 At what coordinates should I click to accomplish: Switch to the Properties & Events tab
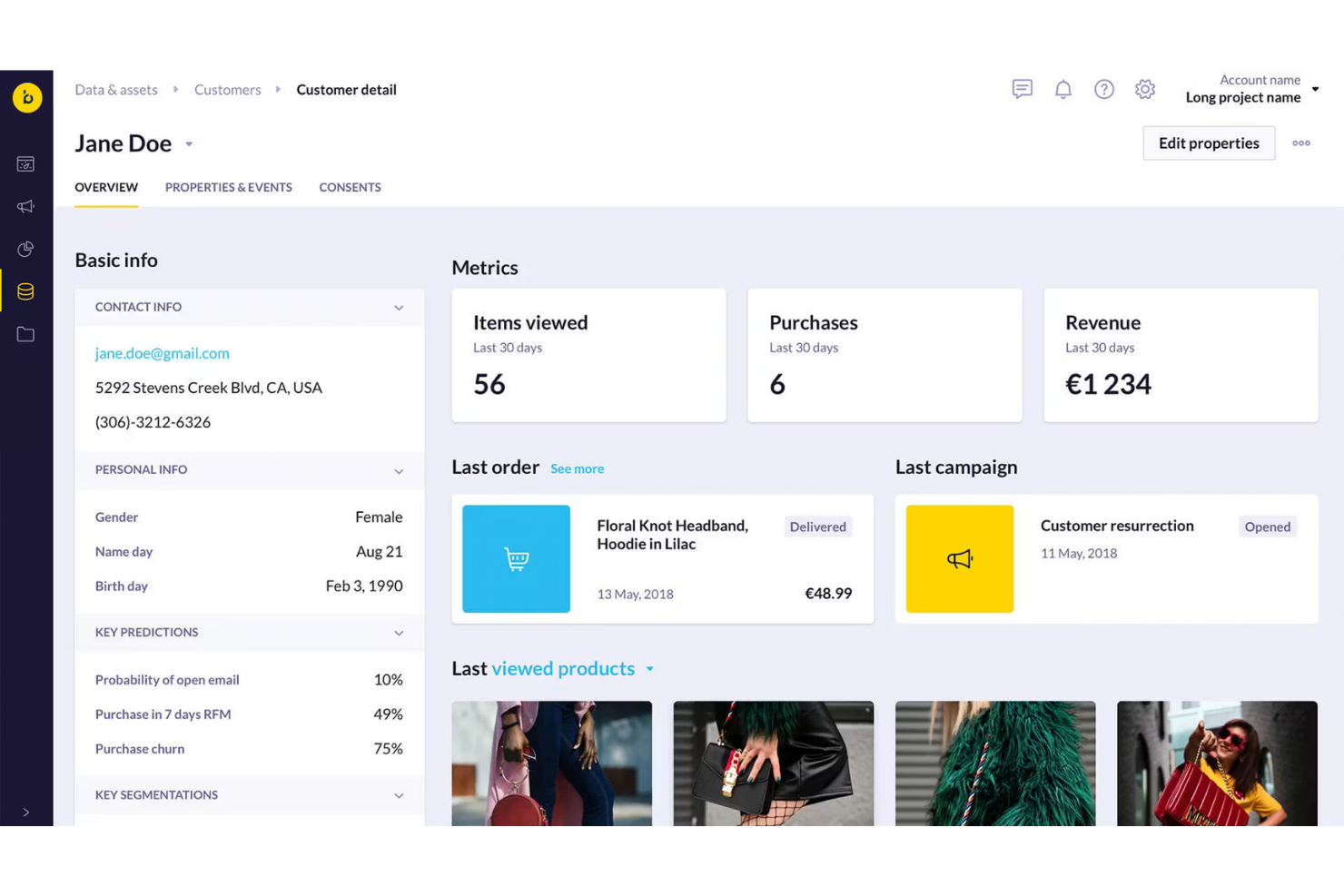pos(229,188)
